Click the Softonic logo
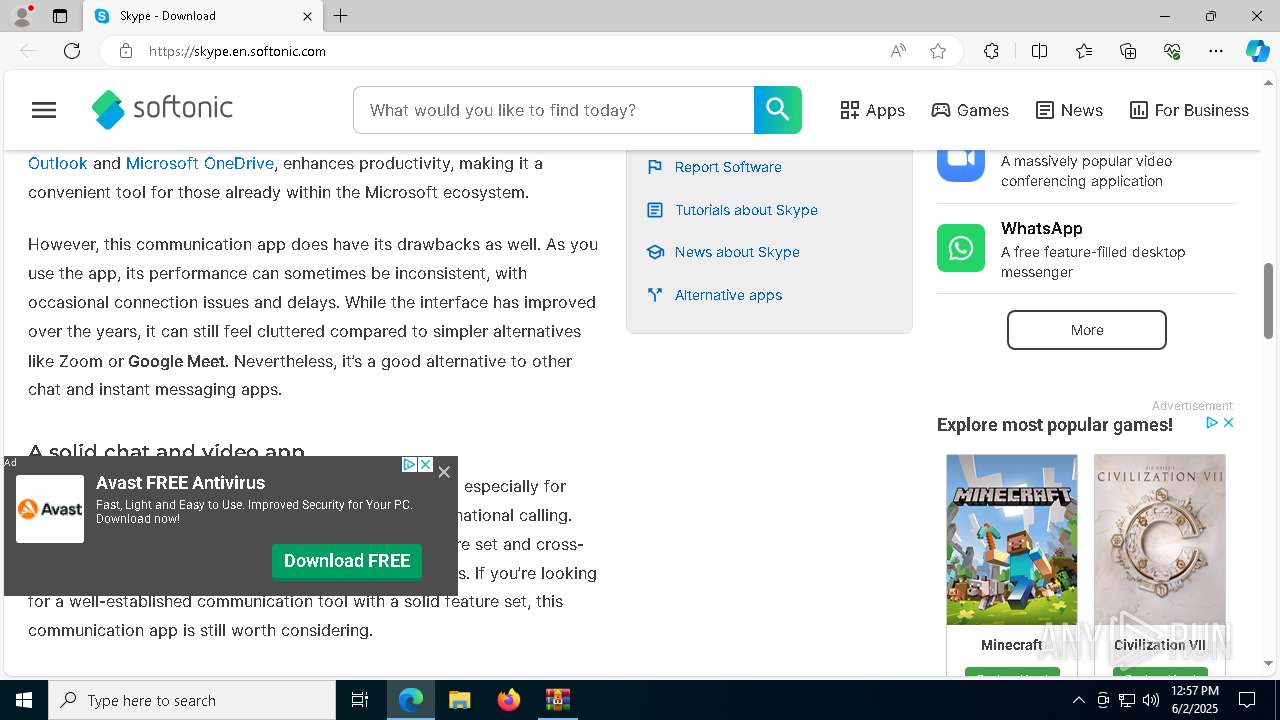 point(162,109)
